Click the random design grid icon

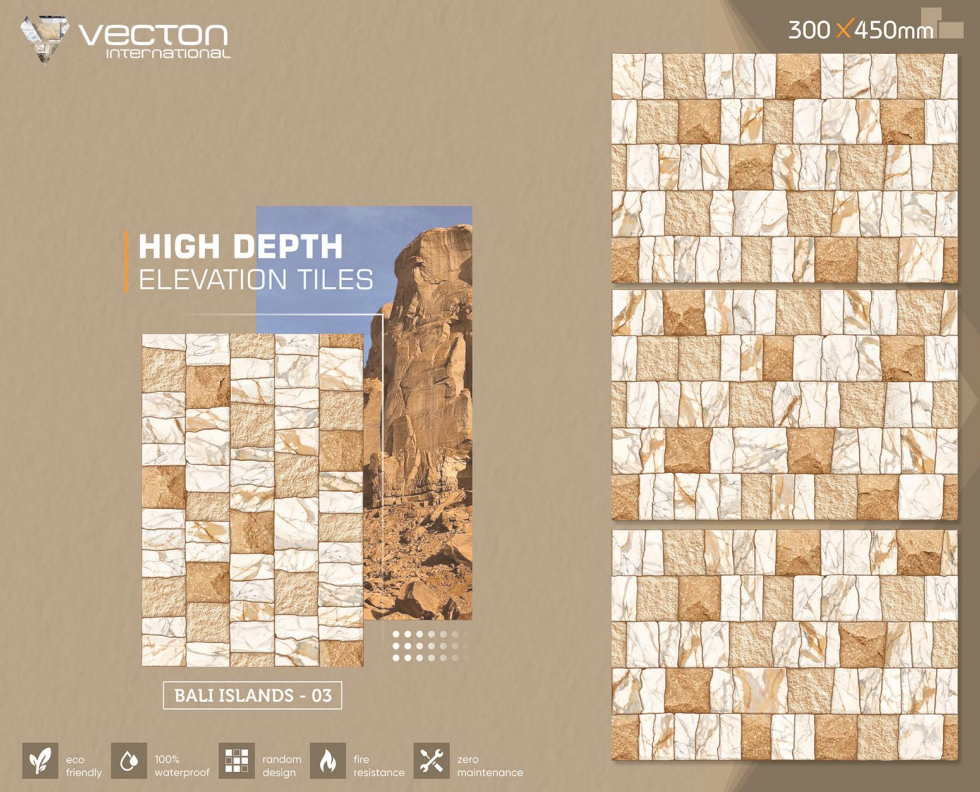pos(237,759)
